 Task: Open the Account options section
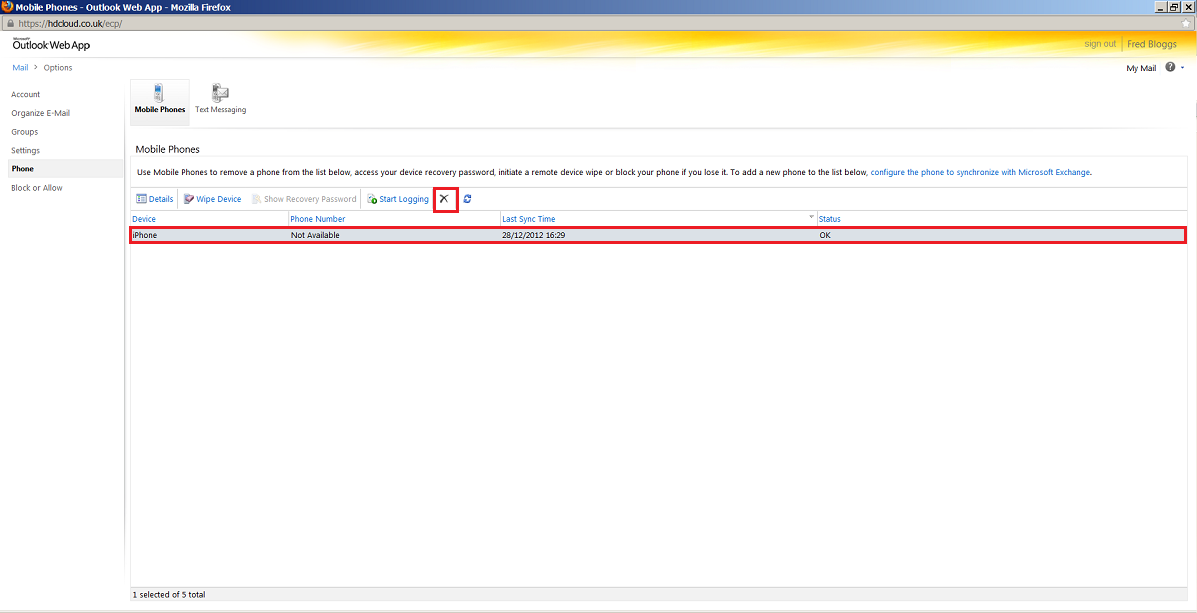(26, 95)
